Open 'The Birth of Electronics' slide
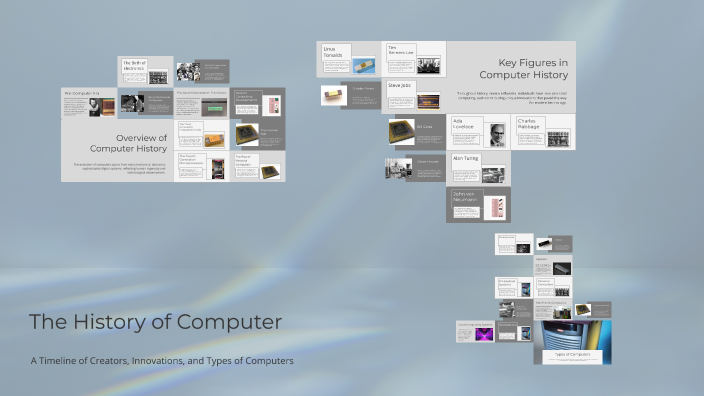Viewport: 704px width, 396px height. pos(145,71)
